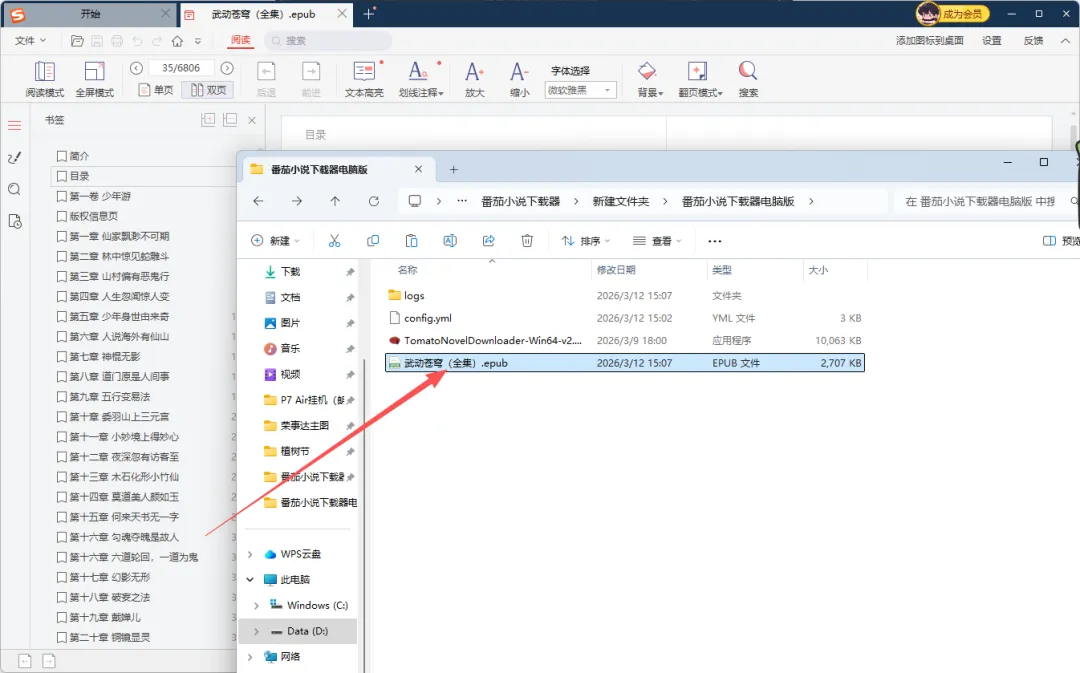Click the Explorer cut scissors icon
The image size is (1080, 673).
334,240
